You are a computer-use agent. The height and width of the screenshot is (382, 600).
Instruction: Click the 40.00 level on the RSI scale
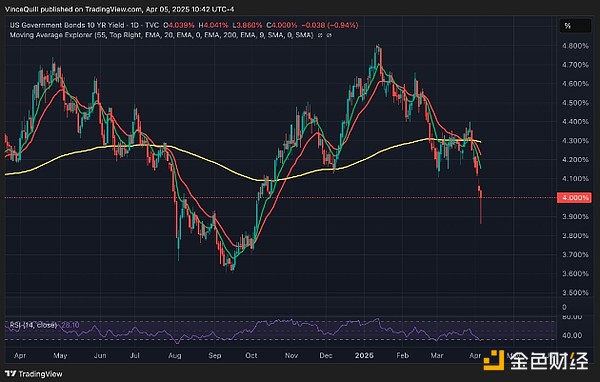[x=572, y=335]
